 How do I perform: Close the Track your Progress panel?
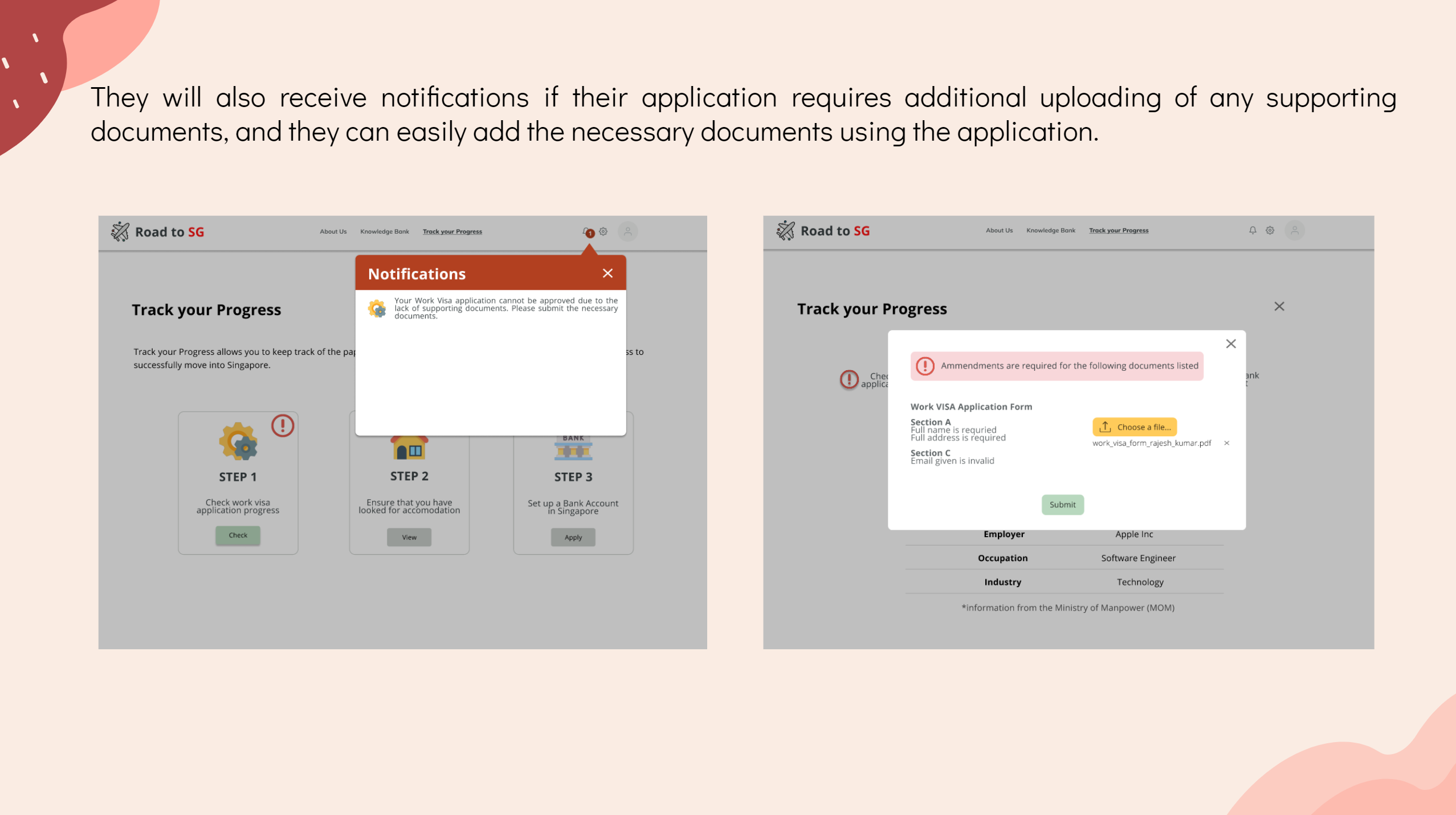click(1279, 306)
